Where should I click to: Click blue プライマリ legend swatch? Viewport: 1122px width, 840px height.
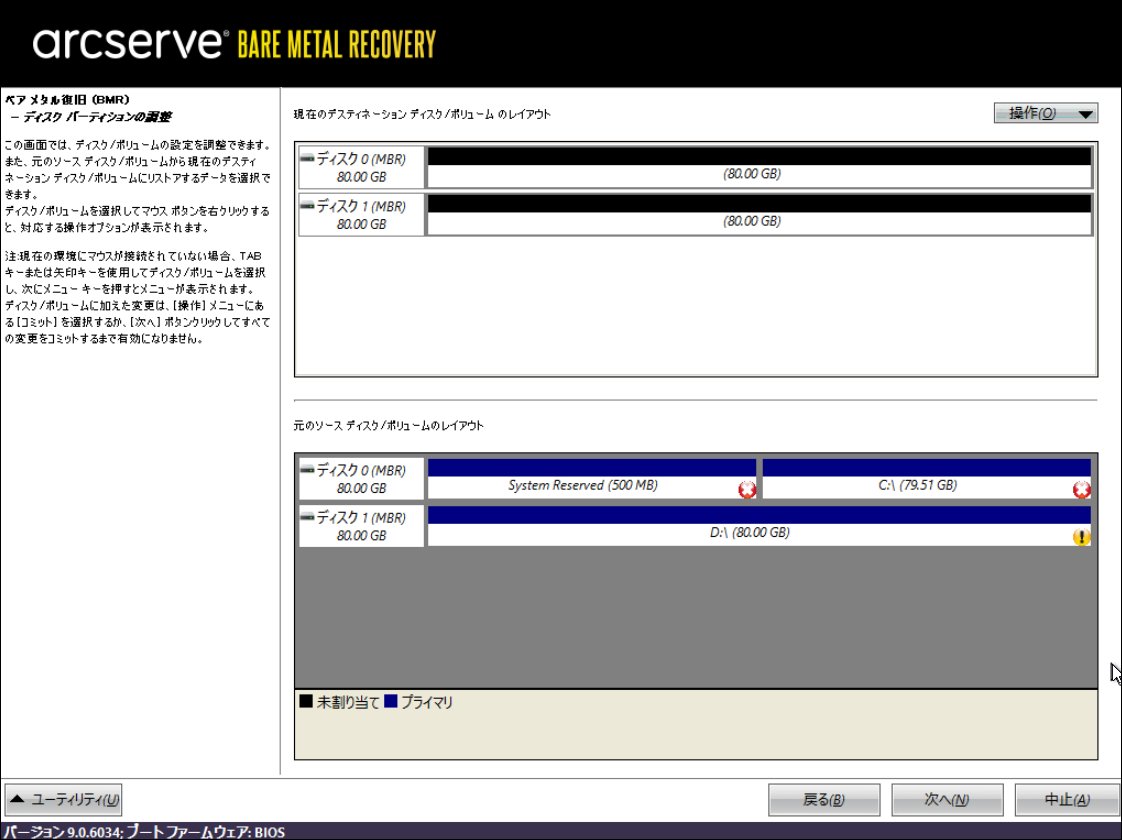(390, 702)
